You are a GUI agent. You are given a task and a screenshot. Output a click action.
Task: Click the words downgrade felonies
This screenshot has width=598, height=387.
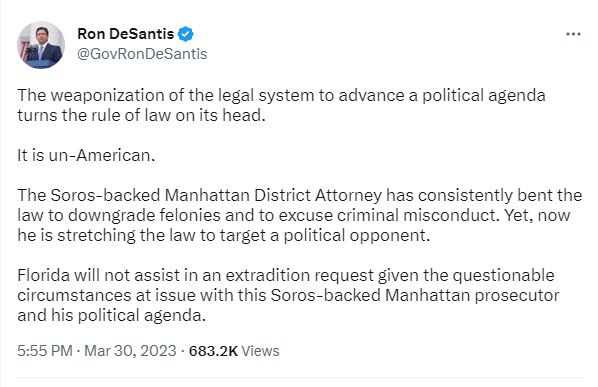[x=145, y=215]
